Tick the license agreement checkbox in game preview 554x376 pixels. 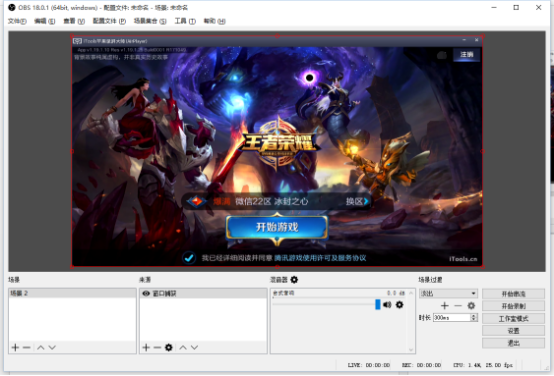click(x=189, y=258)
